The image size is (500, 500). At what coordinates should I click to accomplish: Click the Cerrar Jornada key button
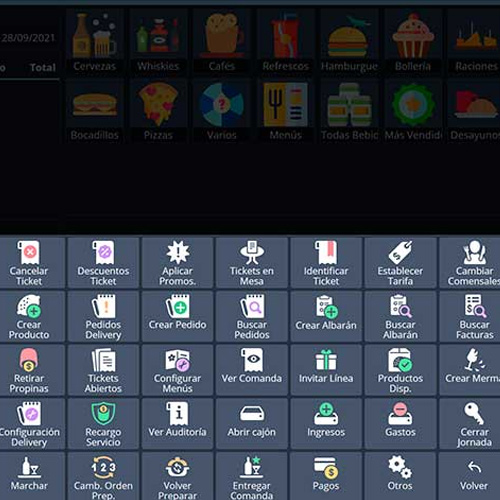point(474,424)
